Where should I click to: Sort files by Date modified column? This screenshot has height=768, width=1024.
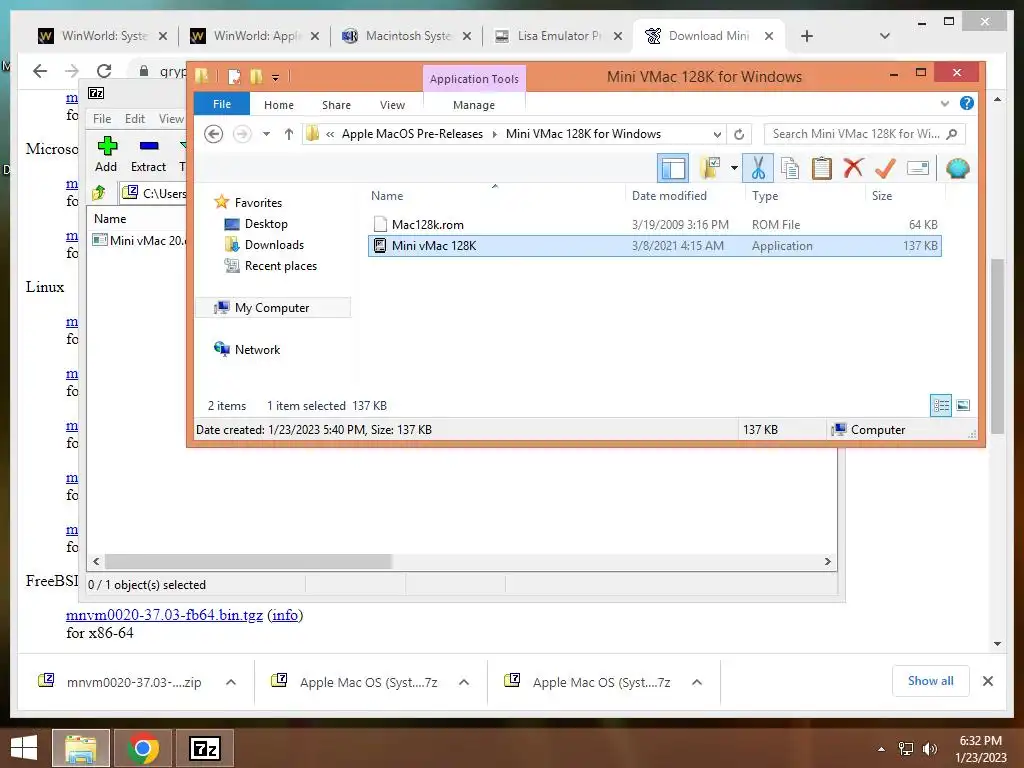tap(669, 196)
